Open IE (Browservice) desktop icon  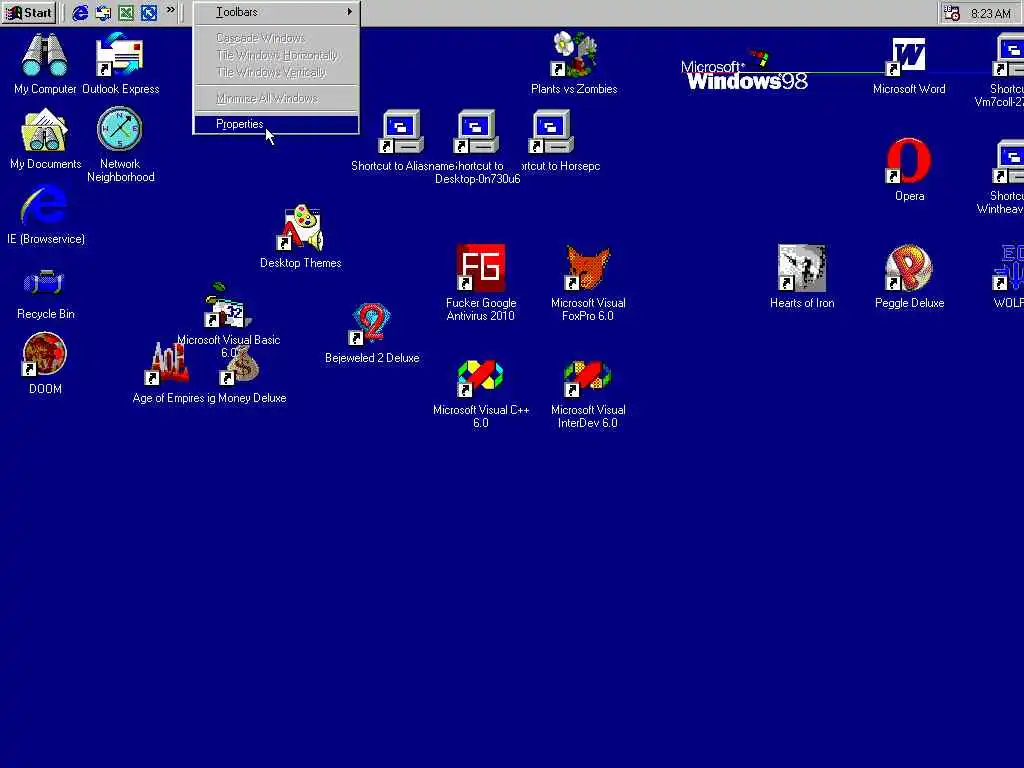point(45,214)
